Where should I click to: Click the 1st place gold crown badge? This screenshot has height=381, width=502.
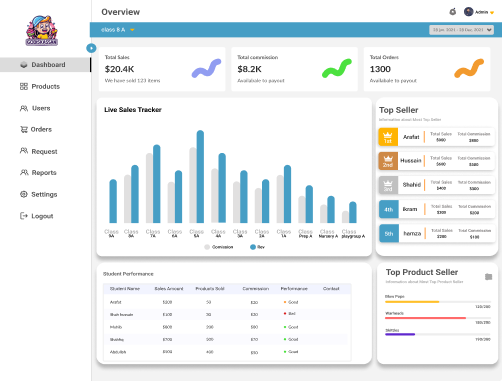(x=388, y=137)
